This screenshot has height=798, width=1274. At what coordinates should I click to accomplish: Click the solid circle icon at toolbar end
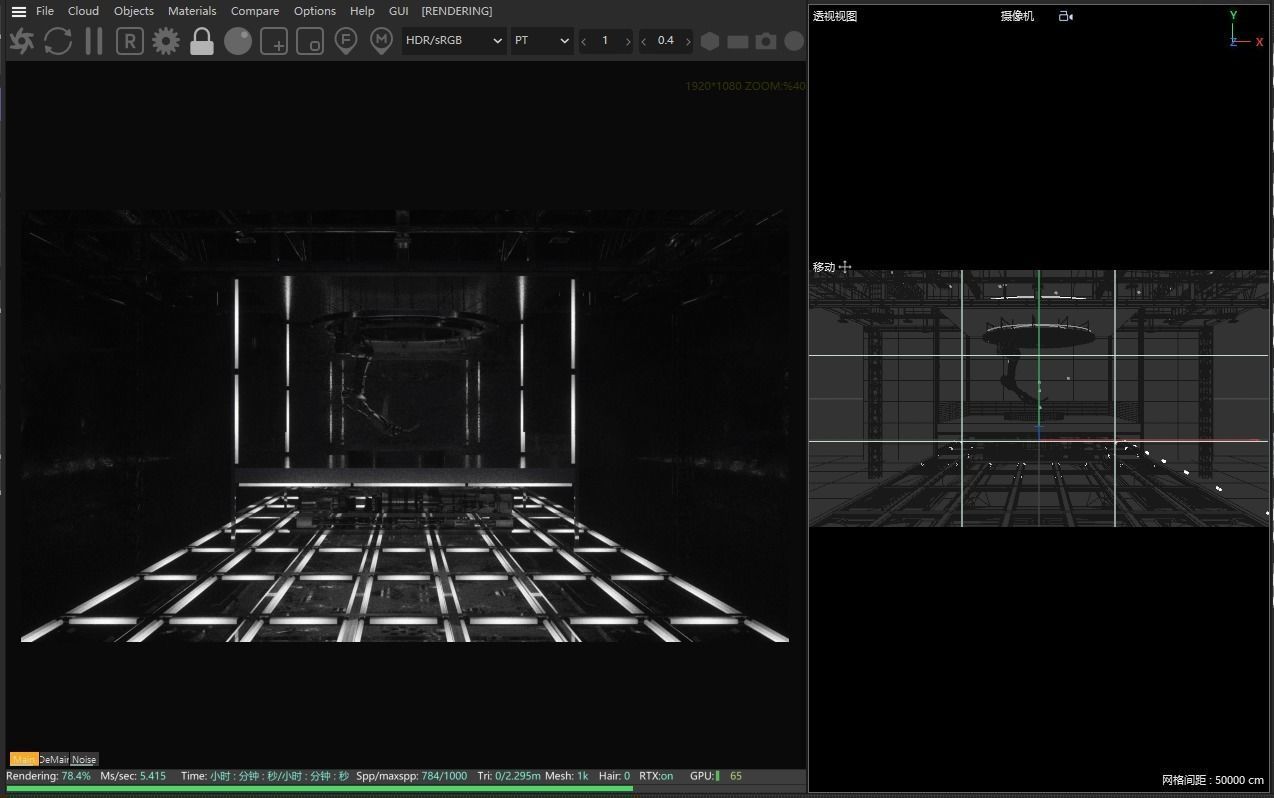pyautogui.click(x=794, y=41)
